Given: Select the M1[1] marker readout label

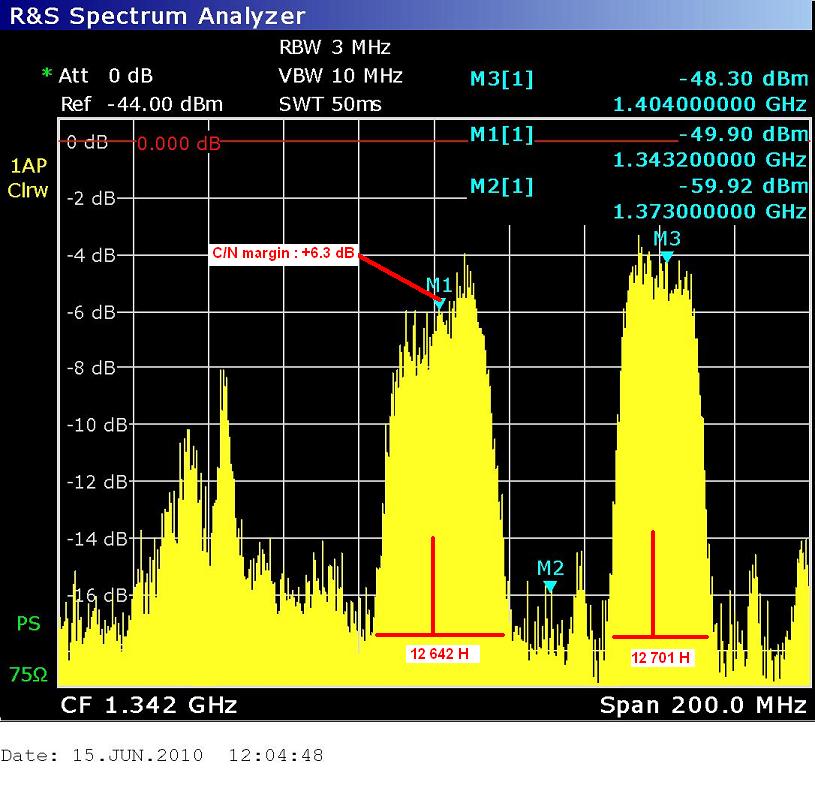Looking at the screenshot, I should point(501,134).
